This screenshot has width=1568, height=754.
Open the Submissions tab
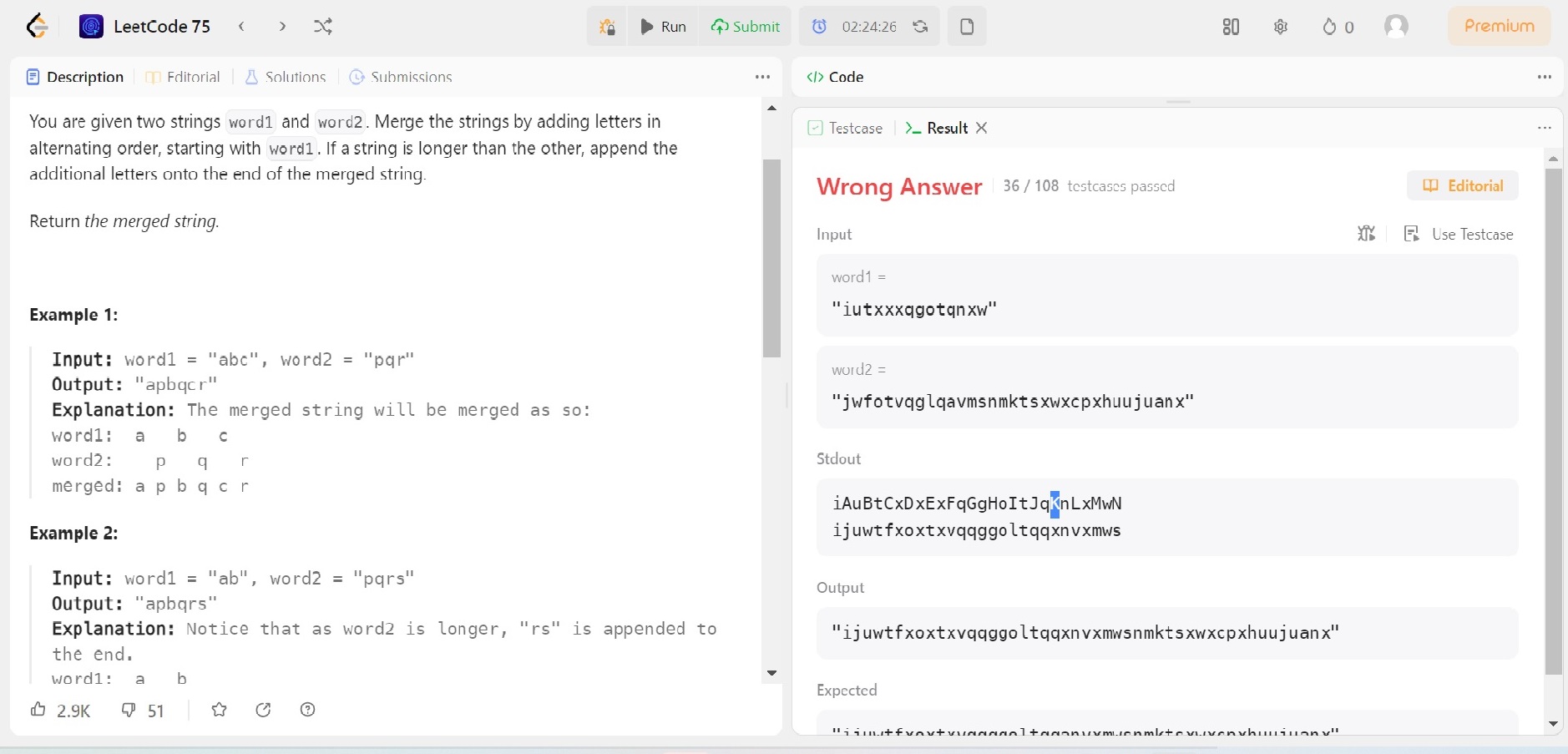tap(401, 77)
